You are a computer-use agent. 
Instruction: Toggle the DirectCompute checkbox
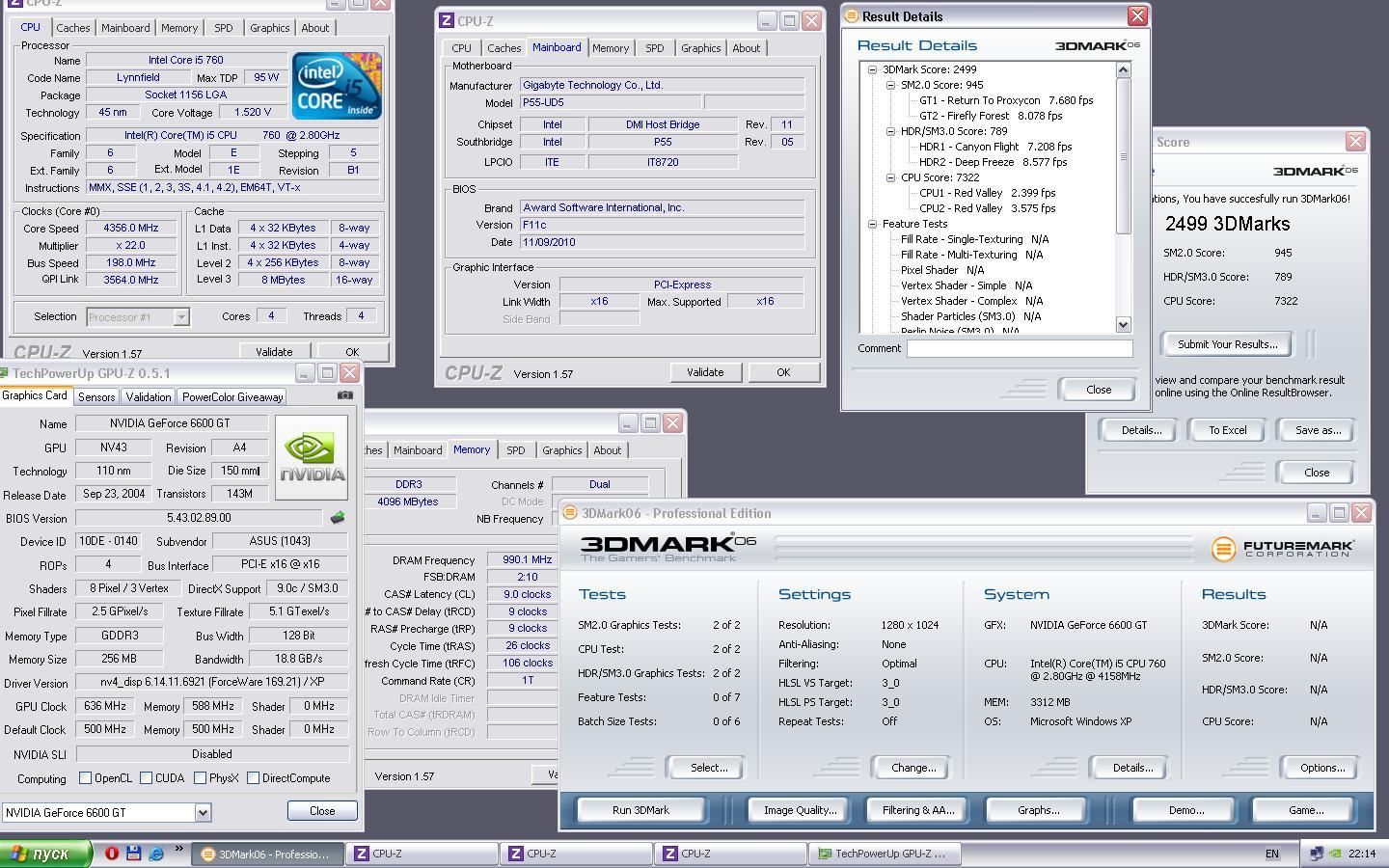click(x=253, y=778)
